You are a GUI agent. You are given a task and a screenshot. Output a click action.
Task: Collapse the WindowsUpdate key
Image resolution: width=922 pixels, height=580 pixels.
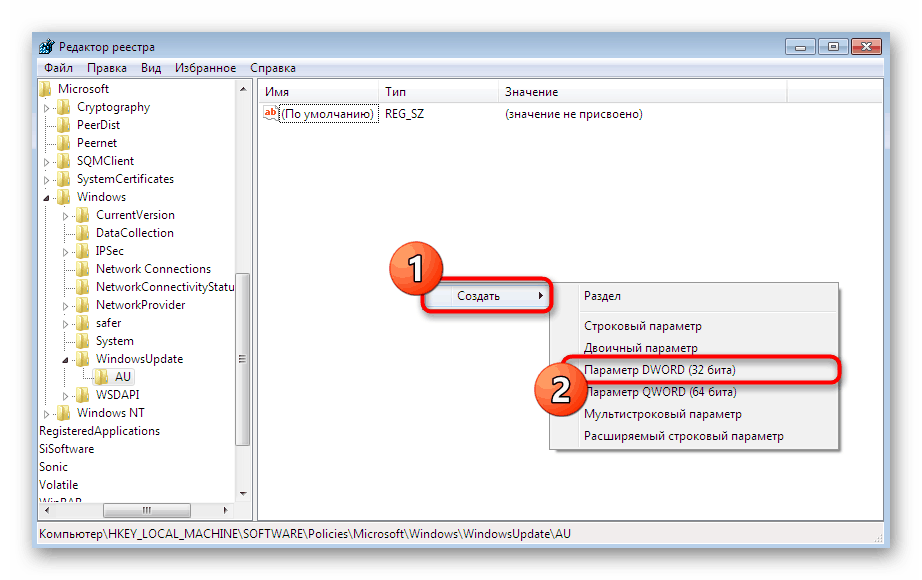coord(65,360)
